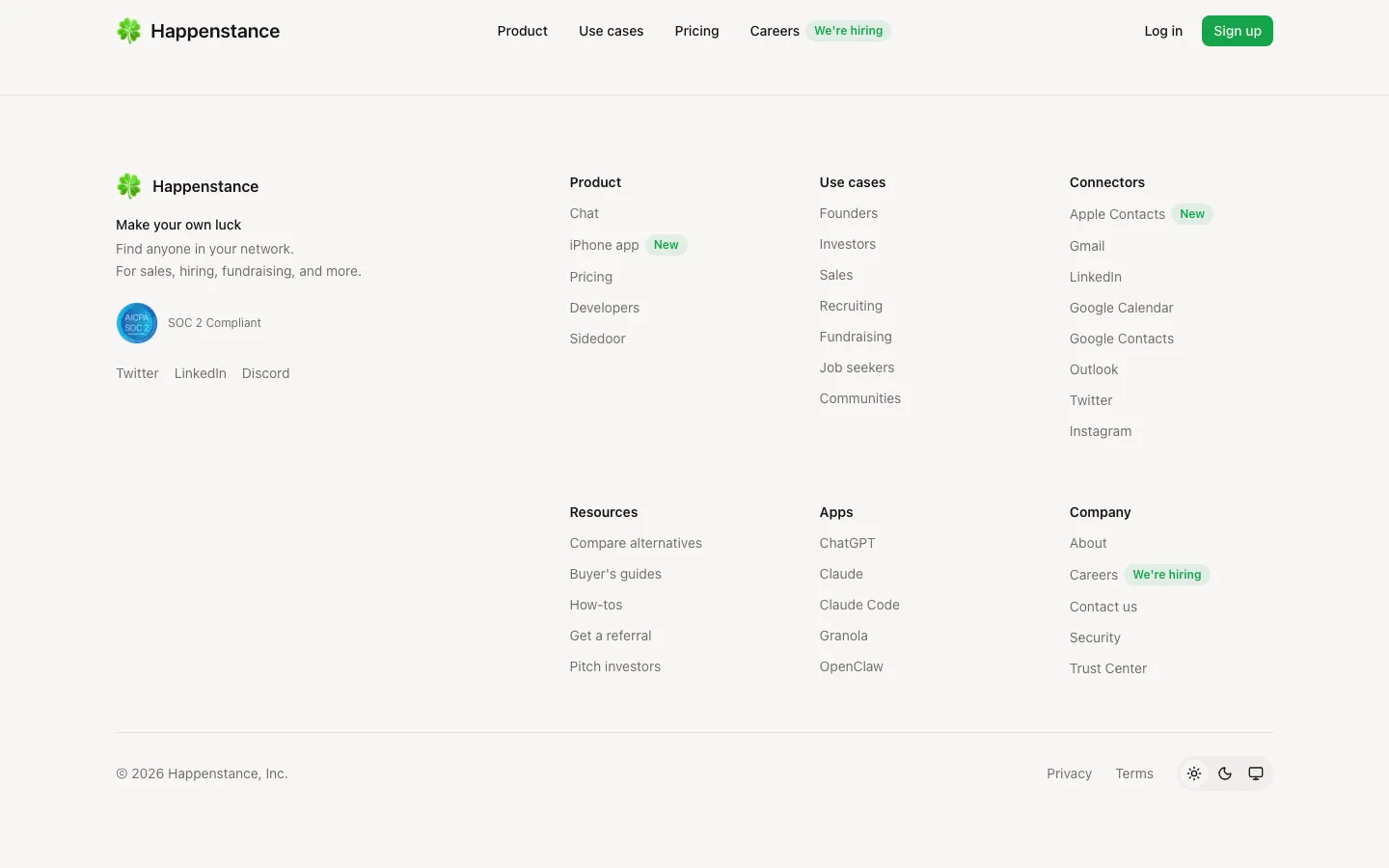Screen dimensions: 1389x868
Task: Open LinkedIn under Connectors
Action: pyautogui.click(x=1096, y=277)
